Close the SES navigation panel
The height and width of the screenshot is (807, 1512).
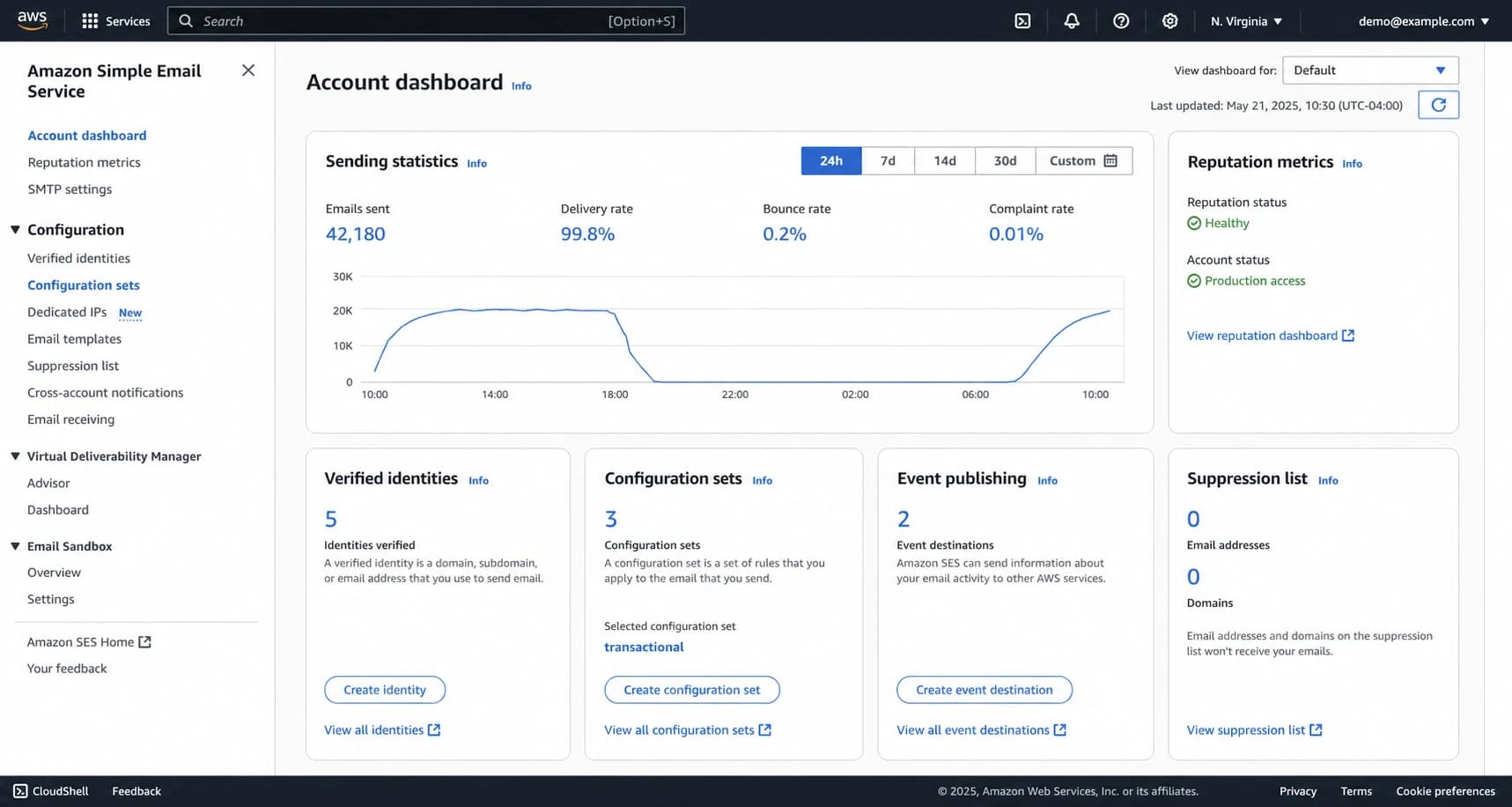click(x=248, y=70)
